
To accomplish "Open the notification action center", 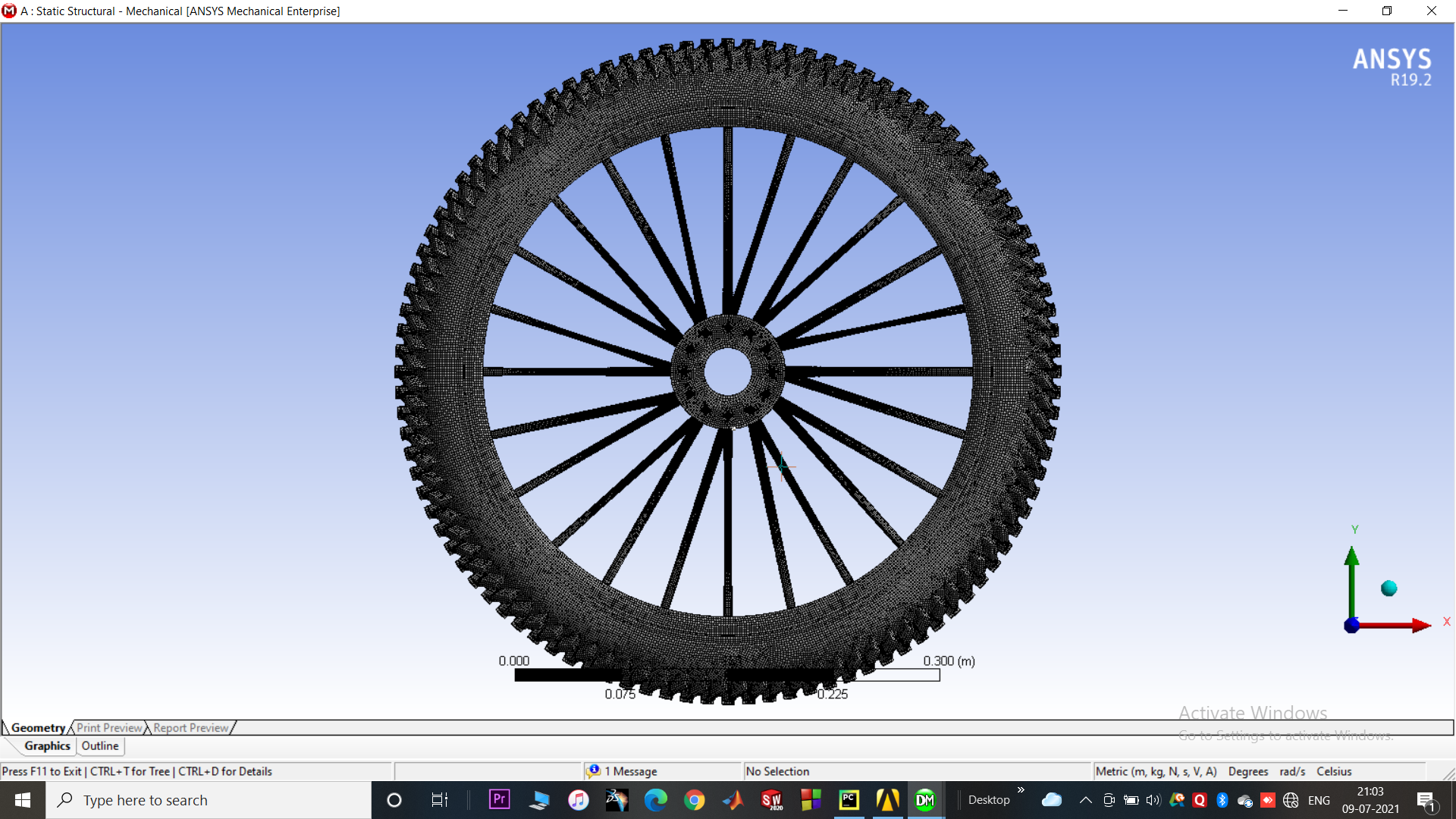I will [x=1426, y=800].
